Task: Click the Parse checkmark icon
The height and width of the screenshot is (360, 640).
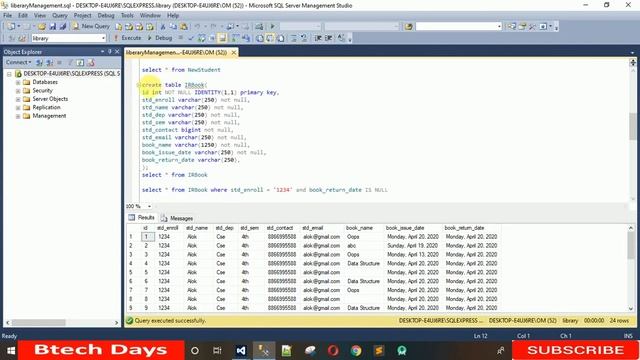Action: tap(191, 38)
